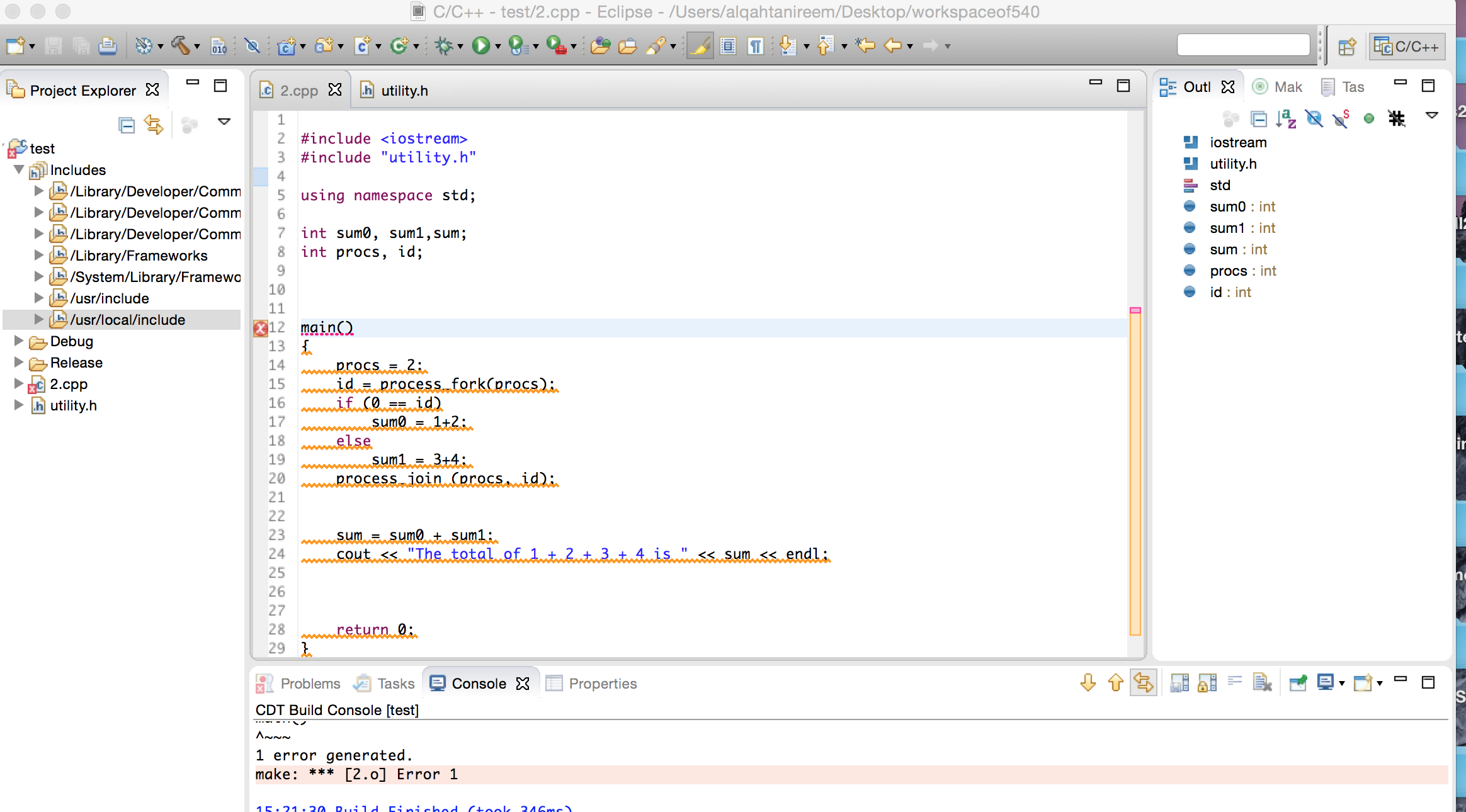The height and width of the screenshot is (812, 1466).
Task: Collapse the Includes tree node
Action: [19, 170]
